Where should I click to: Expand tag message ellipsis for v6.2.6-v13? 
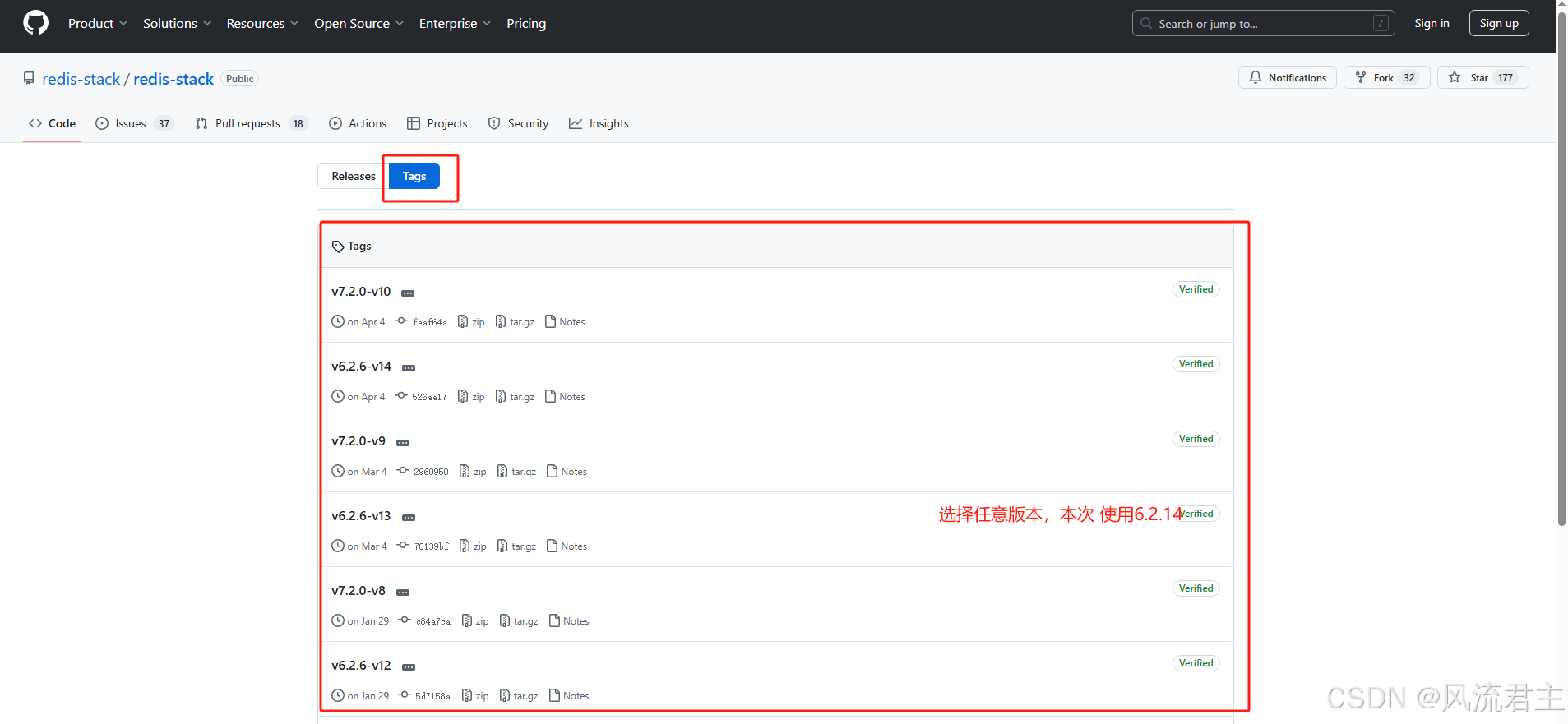[409, 518]
